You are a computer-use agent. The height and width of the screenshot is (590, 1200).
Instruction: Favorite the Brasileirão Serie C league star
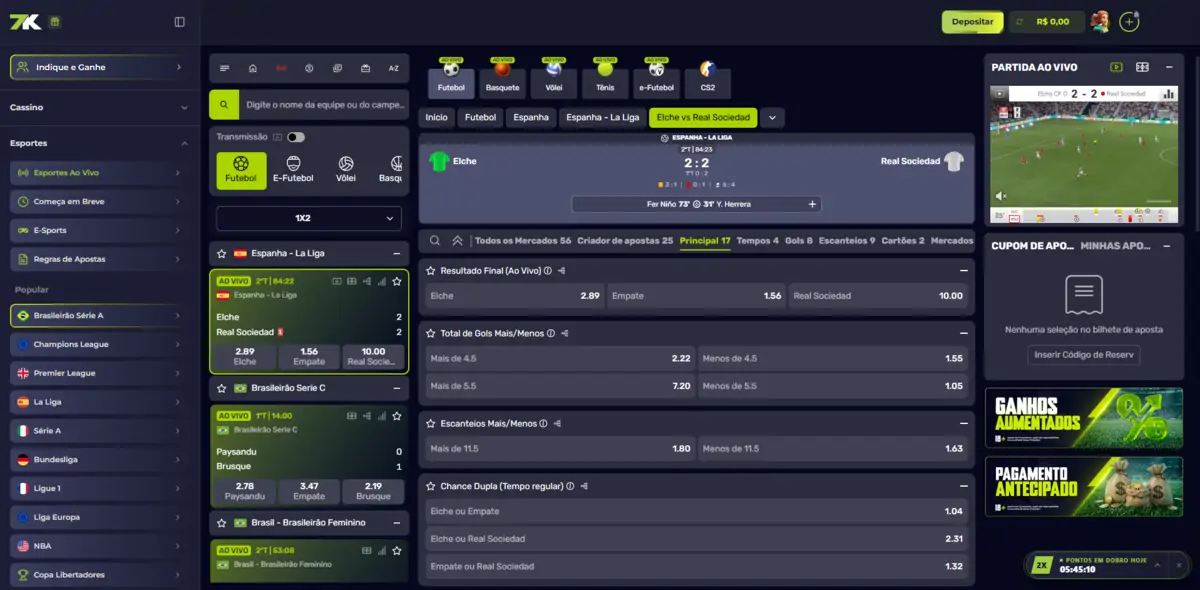tap(222, 387)
